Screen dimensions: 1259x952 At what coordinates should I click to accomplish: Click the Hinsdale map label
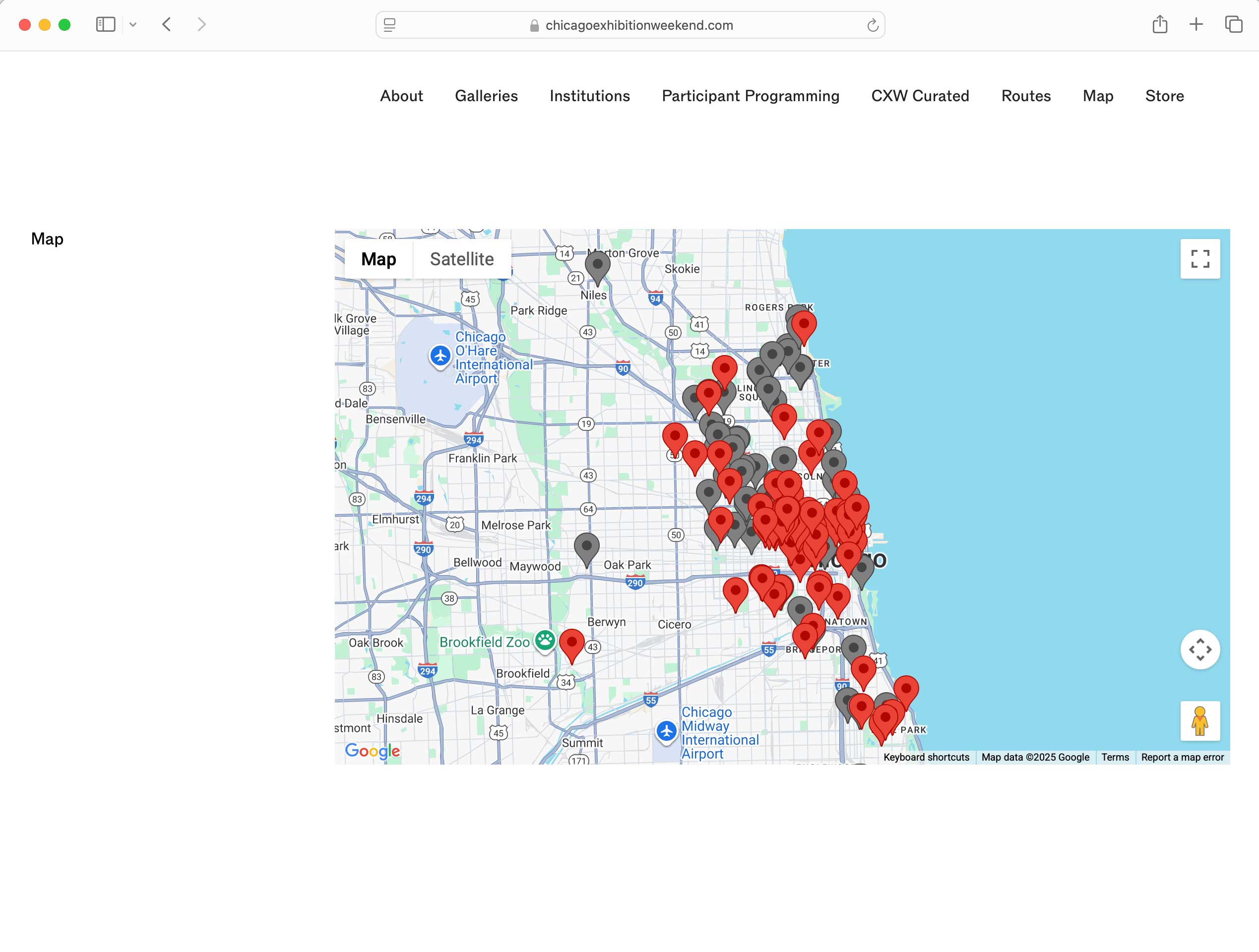399,718
